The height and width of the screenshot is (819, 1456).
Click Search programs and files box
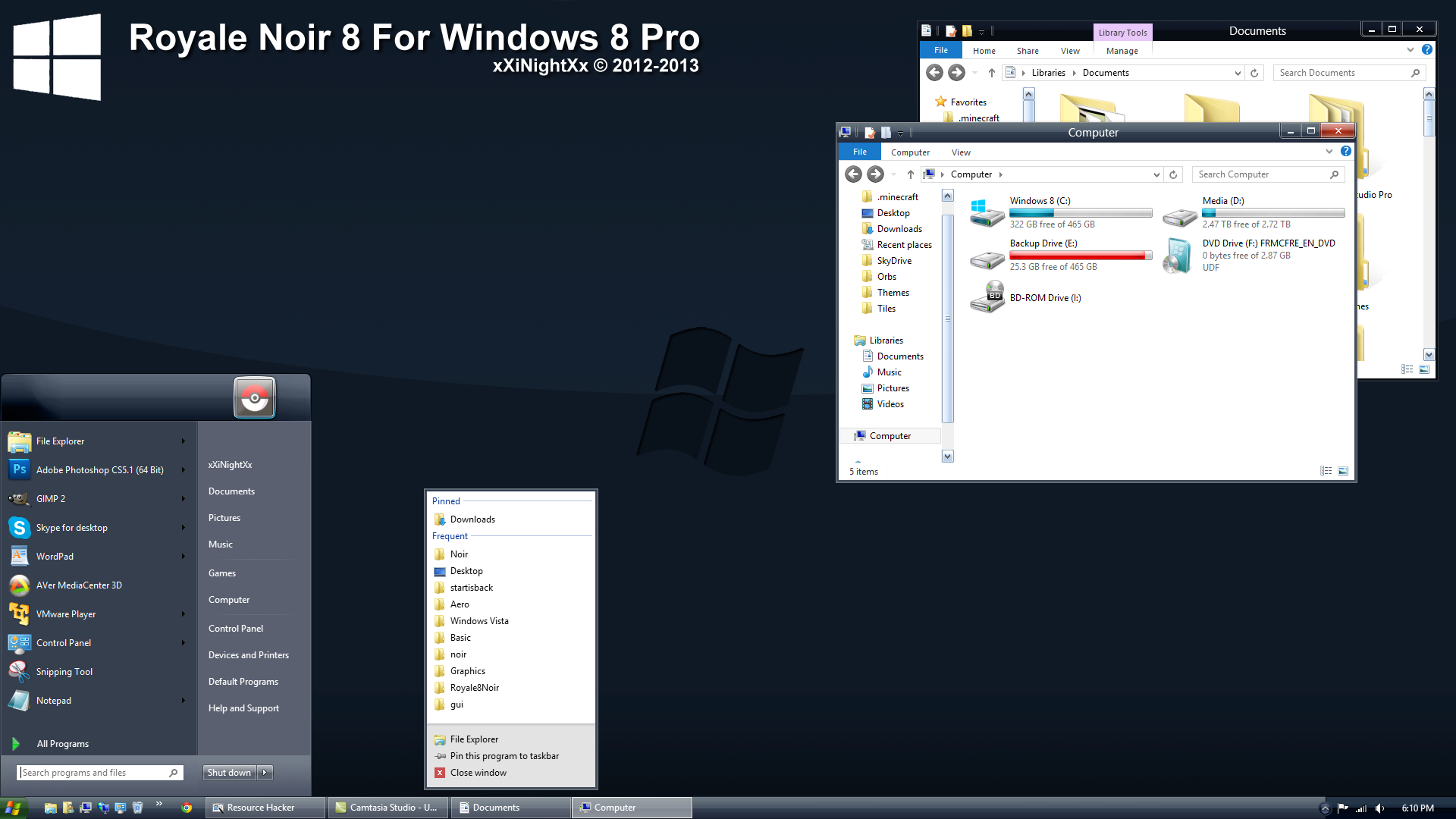tap(99, 773)
